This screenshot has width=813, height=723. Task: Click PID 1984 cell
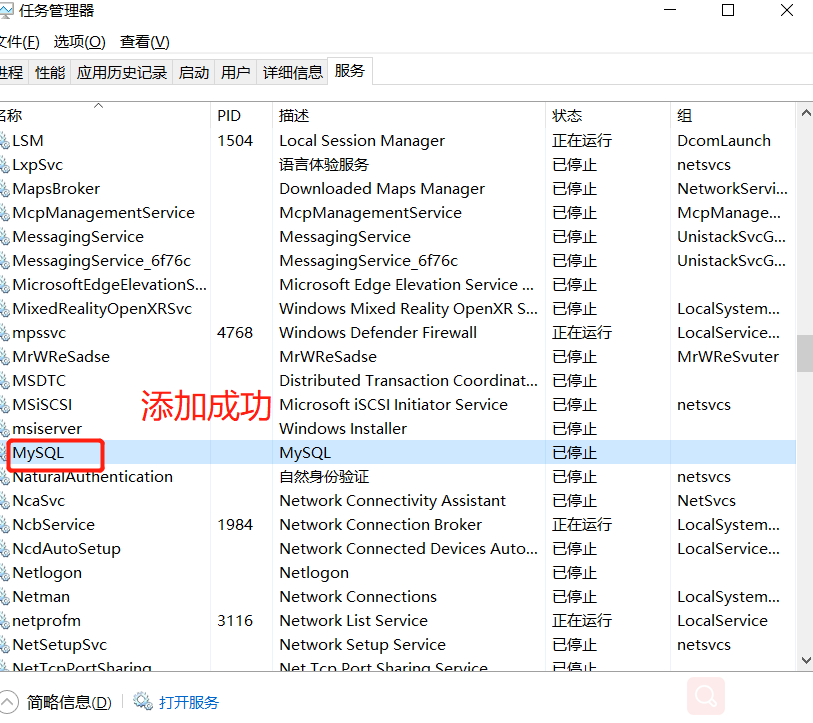tap(235, 525)
